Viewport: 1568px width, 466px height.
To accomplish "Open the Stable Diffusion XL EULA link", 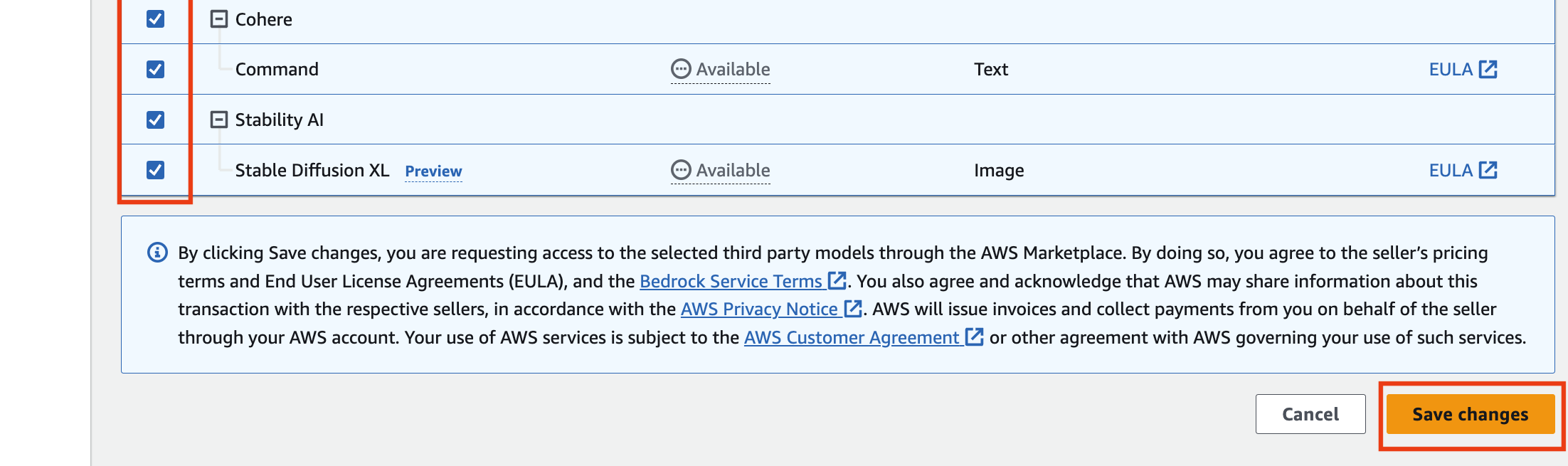I will pos(1450,170).
